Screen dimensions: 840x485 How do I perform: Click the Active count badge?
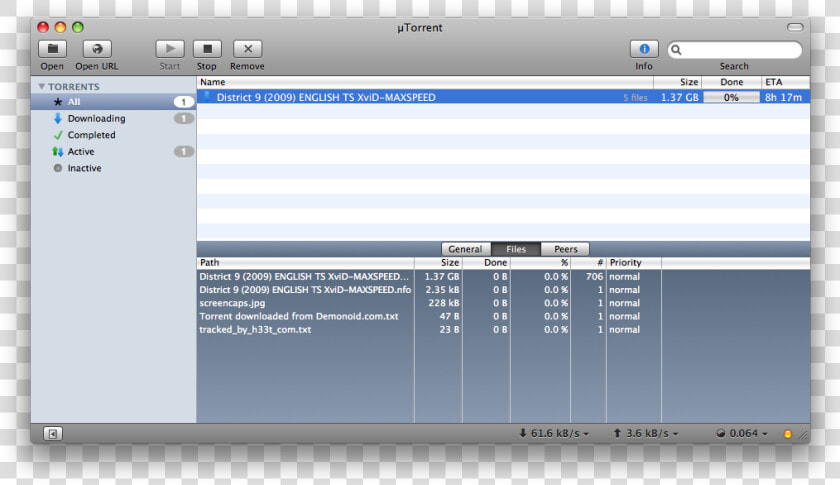pos(183,152)
